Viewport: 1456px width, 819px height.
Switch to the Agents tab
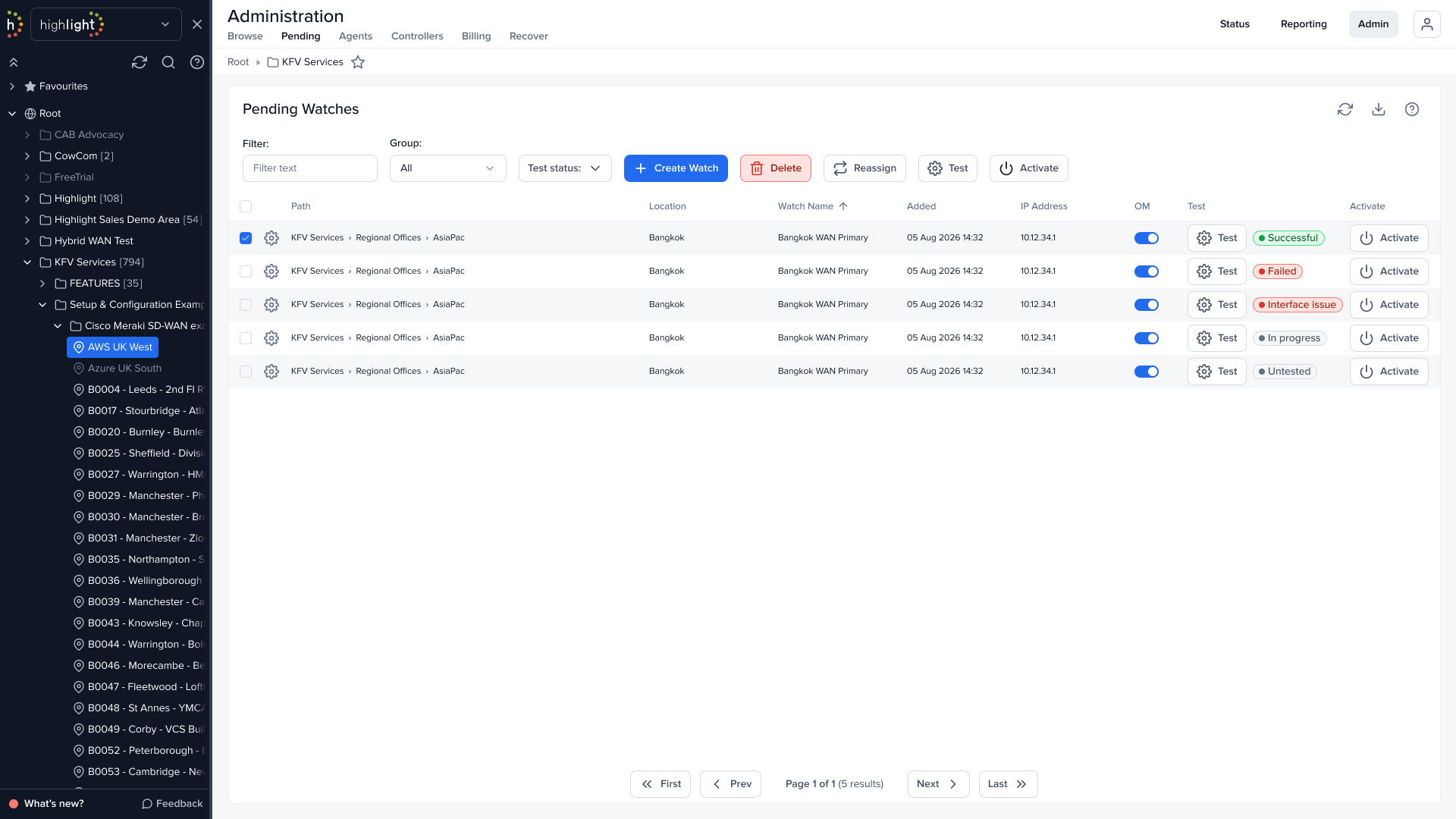(356, 36)
